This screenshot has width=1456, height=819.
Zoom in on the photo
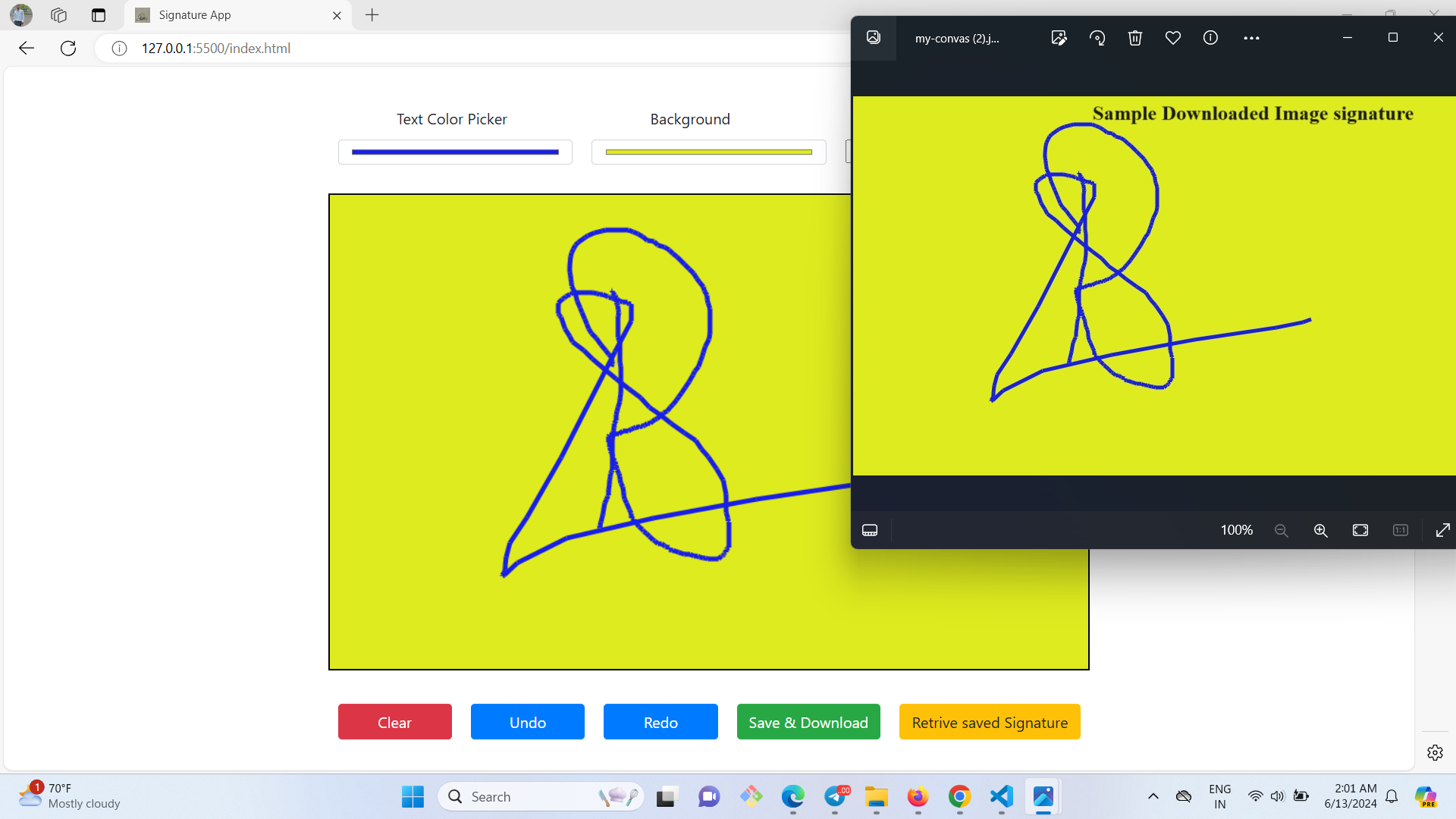[1321, 530]
